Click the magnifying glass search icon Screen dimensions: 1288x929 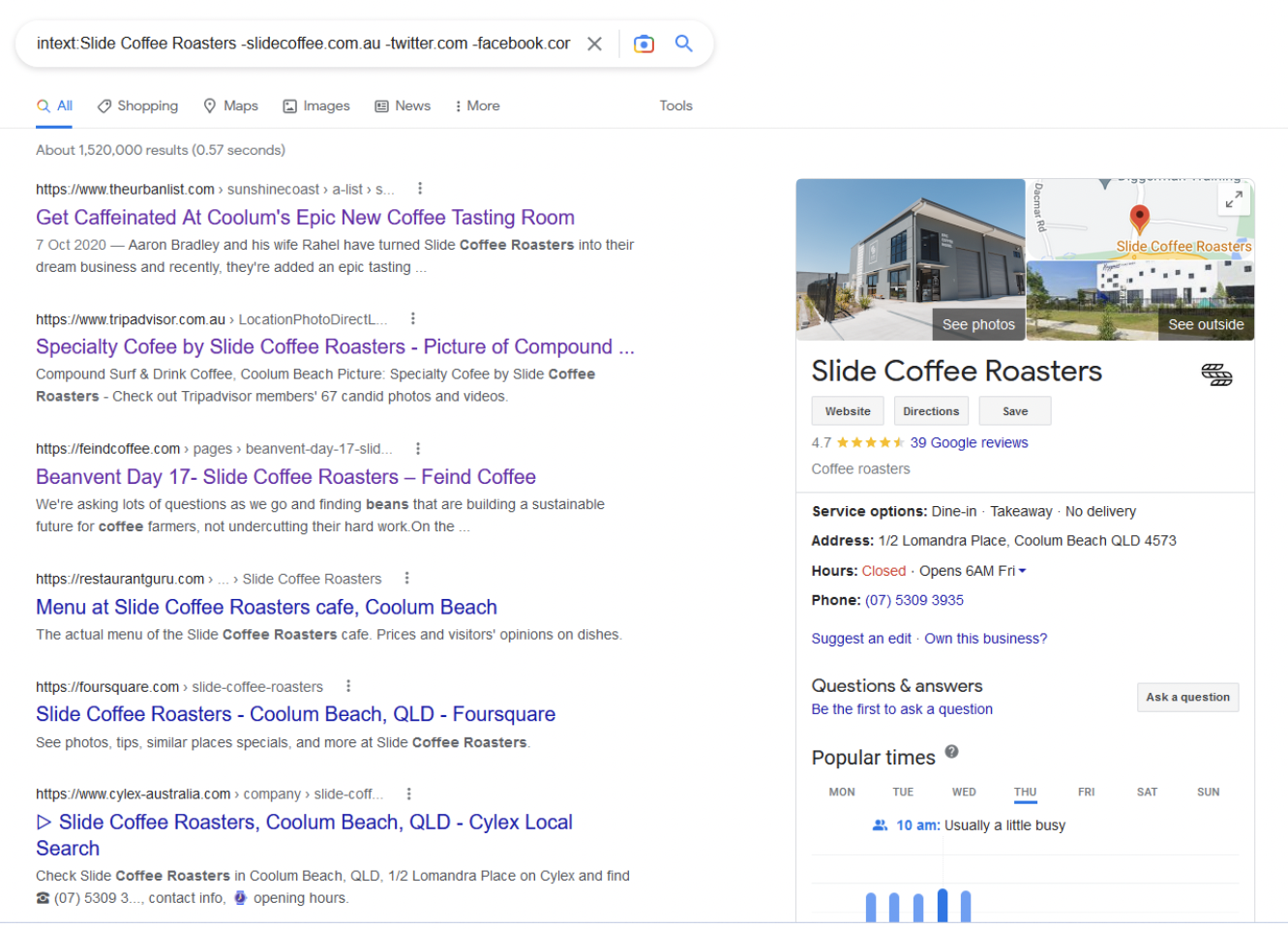click(x=684, y=44)
